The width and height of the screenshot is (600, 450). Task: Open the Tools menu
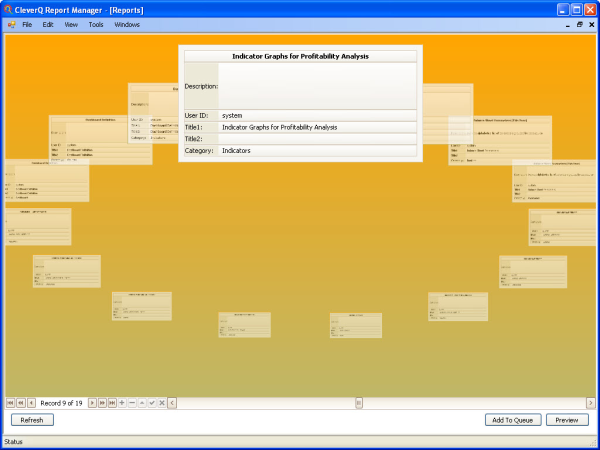pyautogui.click(x=95, y=23)
